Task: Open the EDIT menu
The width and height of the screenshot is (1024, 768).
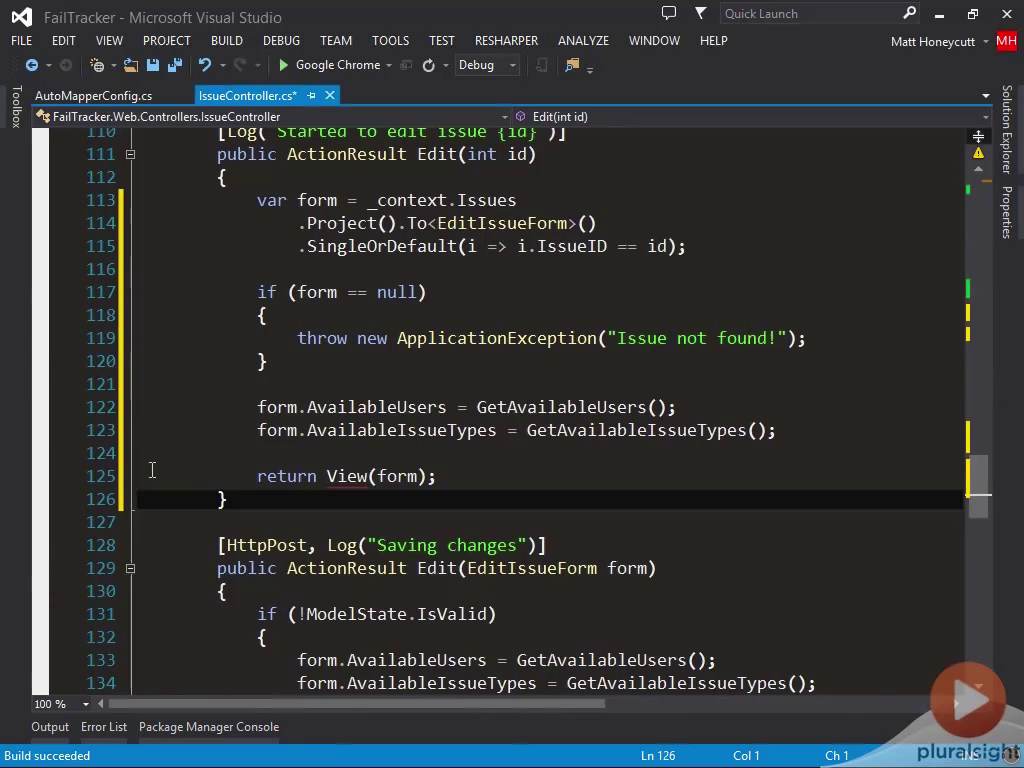Action: click(x=63, y=40)
